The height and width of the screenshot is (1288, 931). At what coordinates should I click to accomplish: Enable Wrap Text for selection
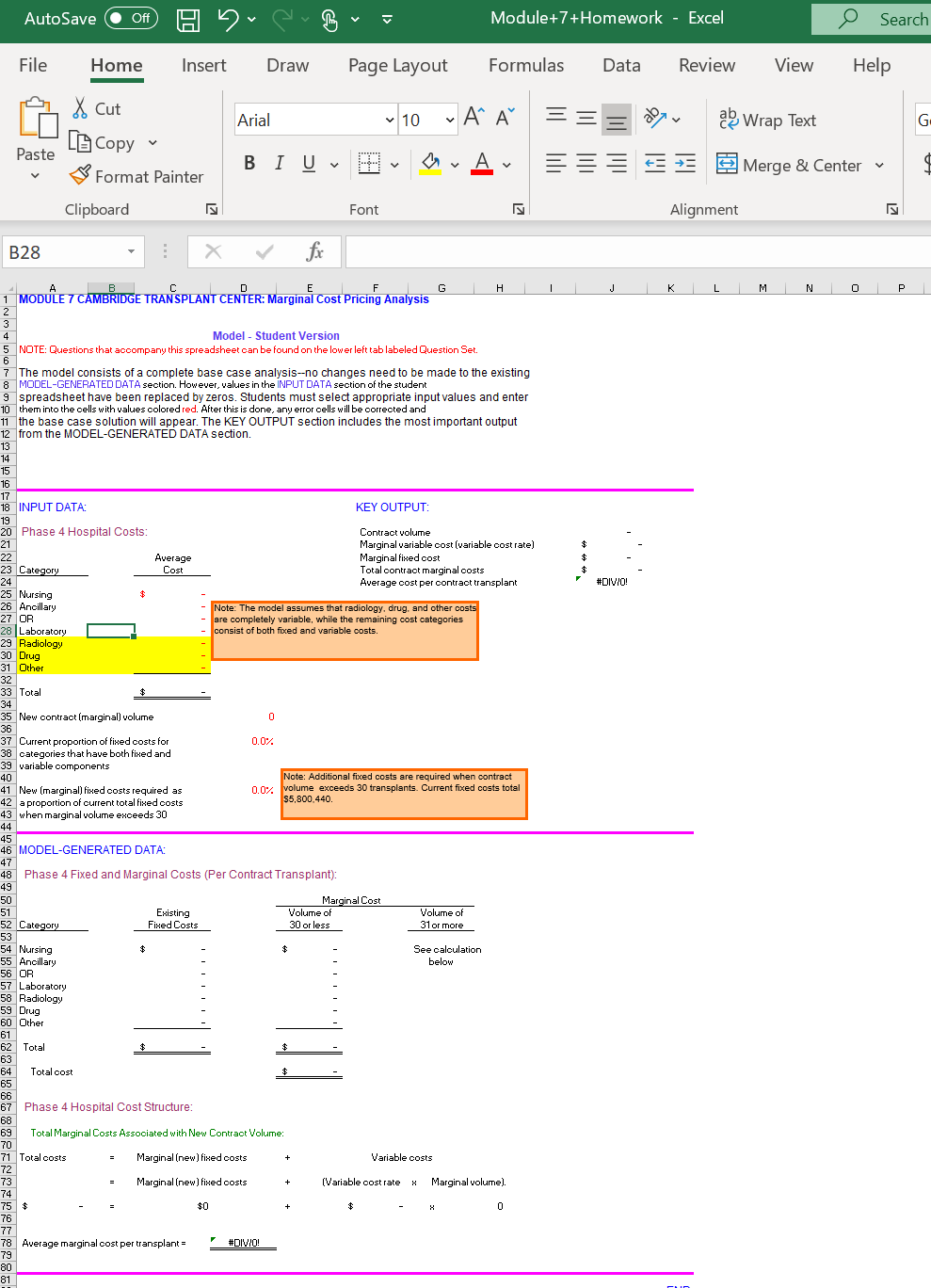coord(767,120)
